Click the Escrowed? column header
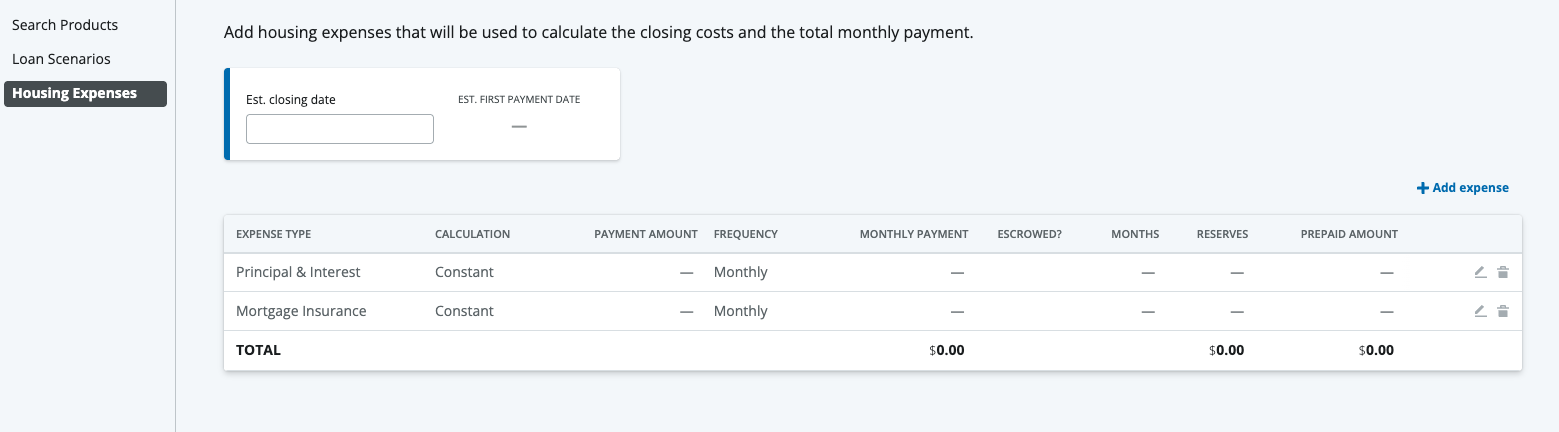 [1029, 234]
